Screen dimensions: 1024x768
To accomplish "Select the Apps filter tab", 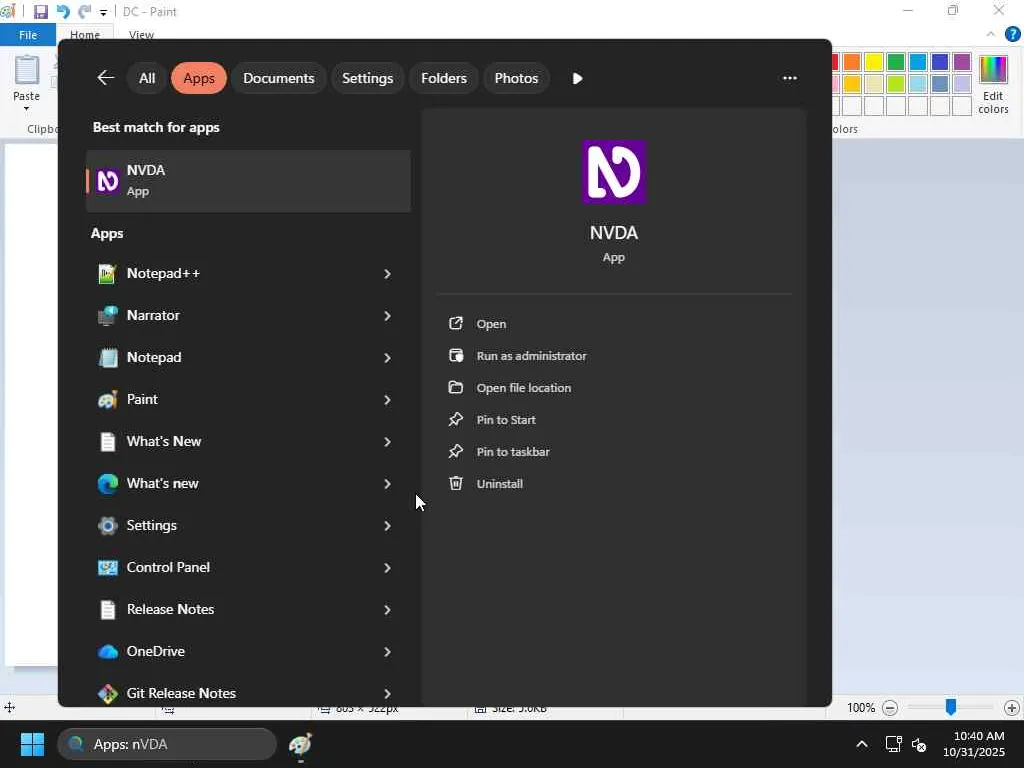I will pyautogui.click(x=199, y=78).
